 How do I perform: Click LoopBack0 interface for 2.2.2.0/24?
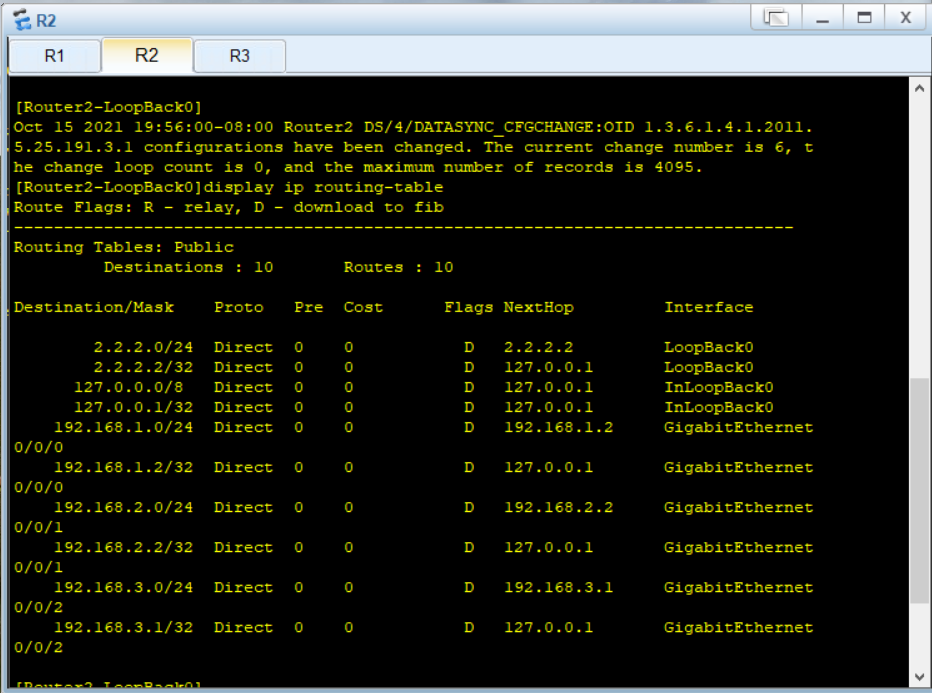pyautogui.click(x=709, y=347)
